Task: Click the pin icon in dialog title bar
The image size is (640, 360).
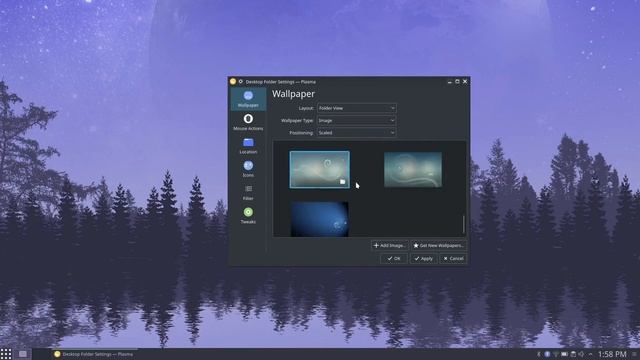Action: tap(241, 82)
